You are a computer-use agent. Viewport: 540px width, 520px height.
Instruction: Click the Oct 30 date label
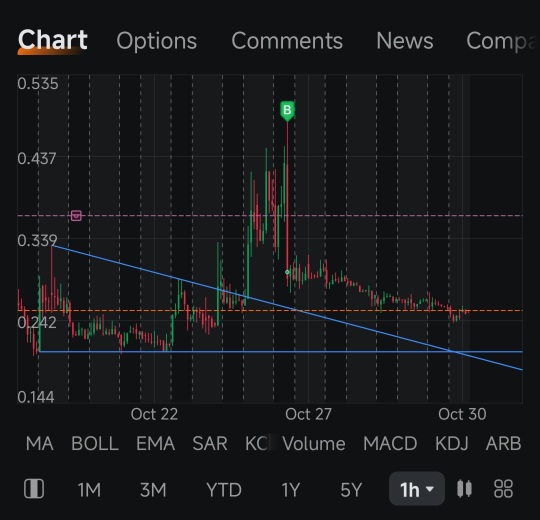click(462, 414)
